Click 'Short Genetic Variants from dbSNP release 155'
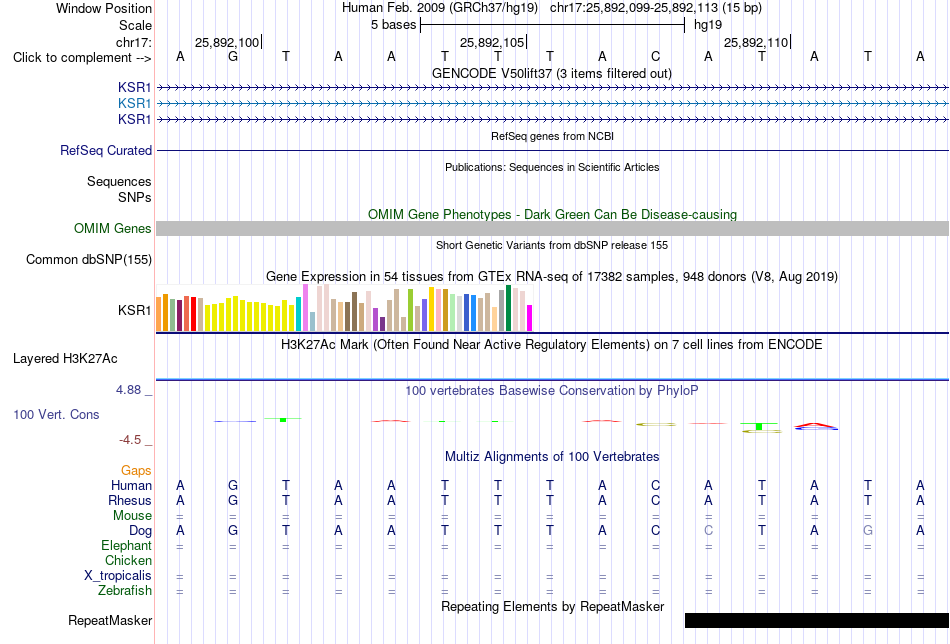Viewport: 950px width, 644px height. tap(552, 245)
